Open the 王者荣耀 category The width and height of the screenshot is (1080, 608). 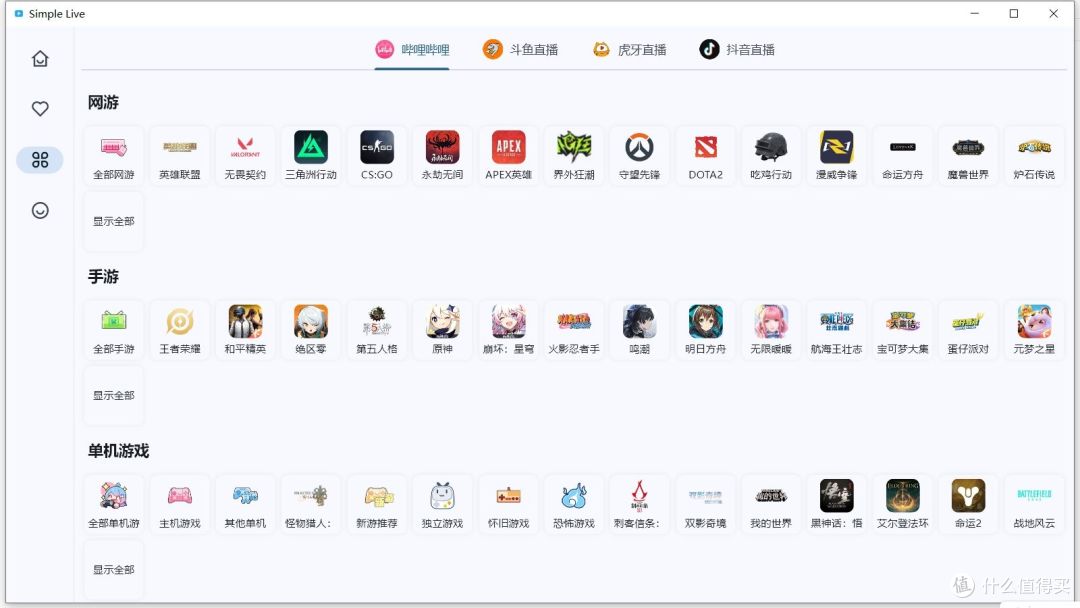(180, 330)
